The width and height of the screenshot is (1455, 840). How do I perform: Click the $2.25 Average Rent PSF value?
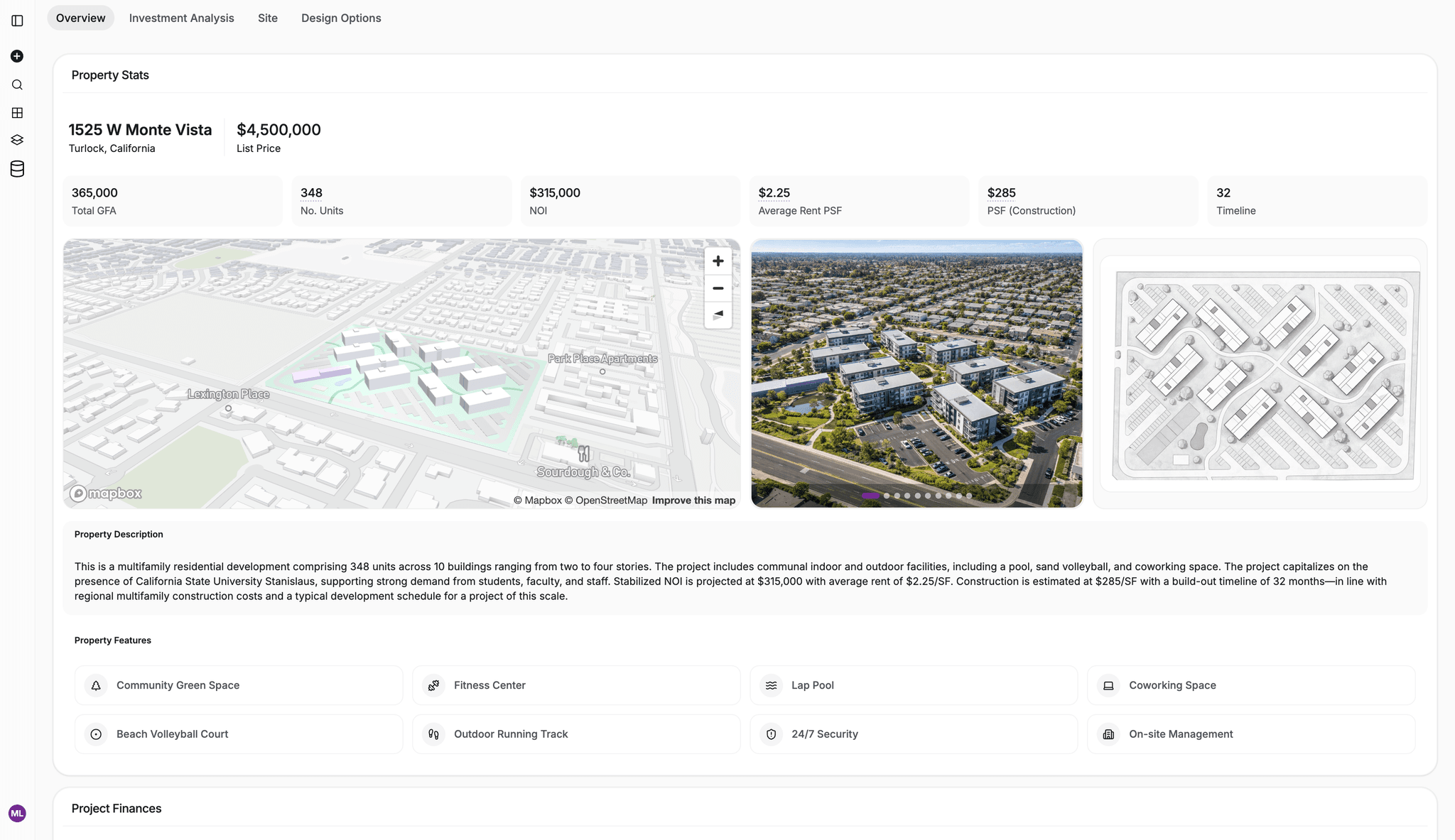(774, 193)
